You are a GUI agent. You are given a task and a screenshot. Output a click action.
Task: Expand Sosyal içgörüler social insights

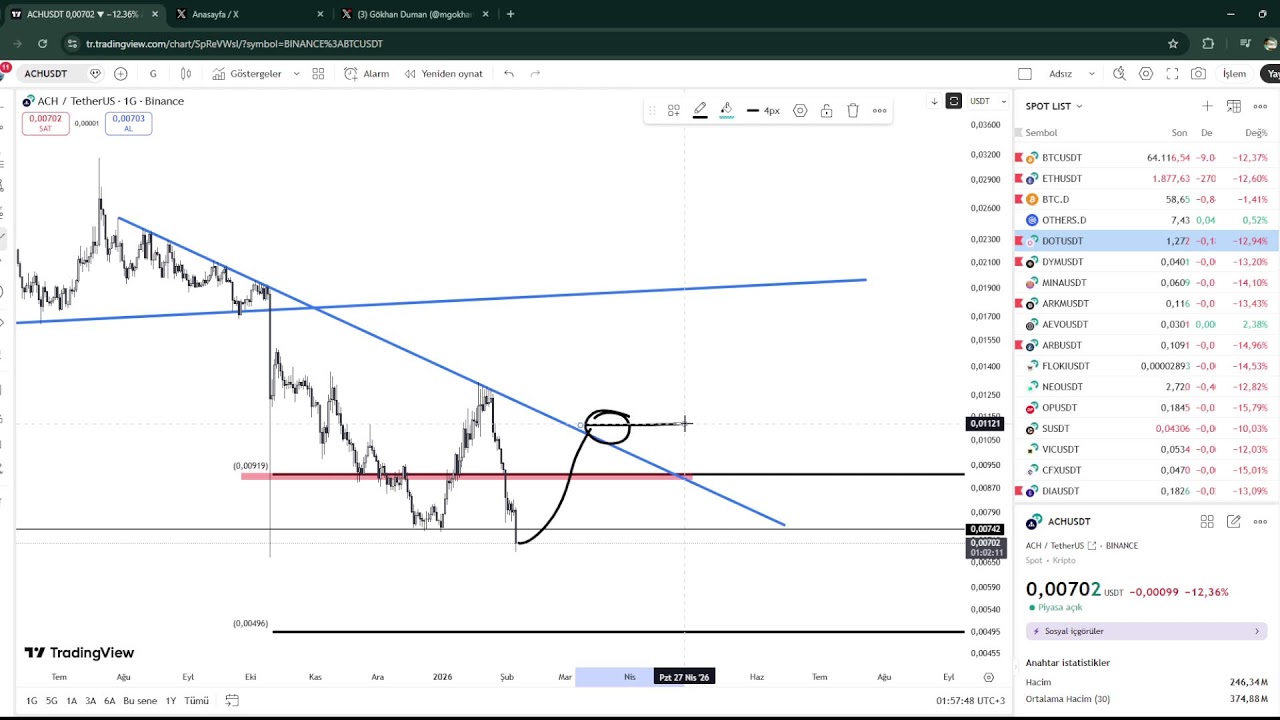(x=1147, y=631)
